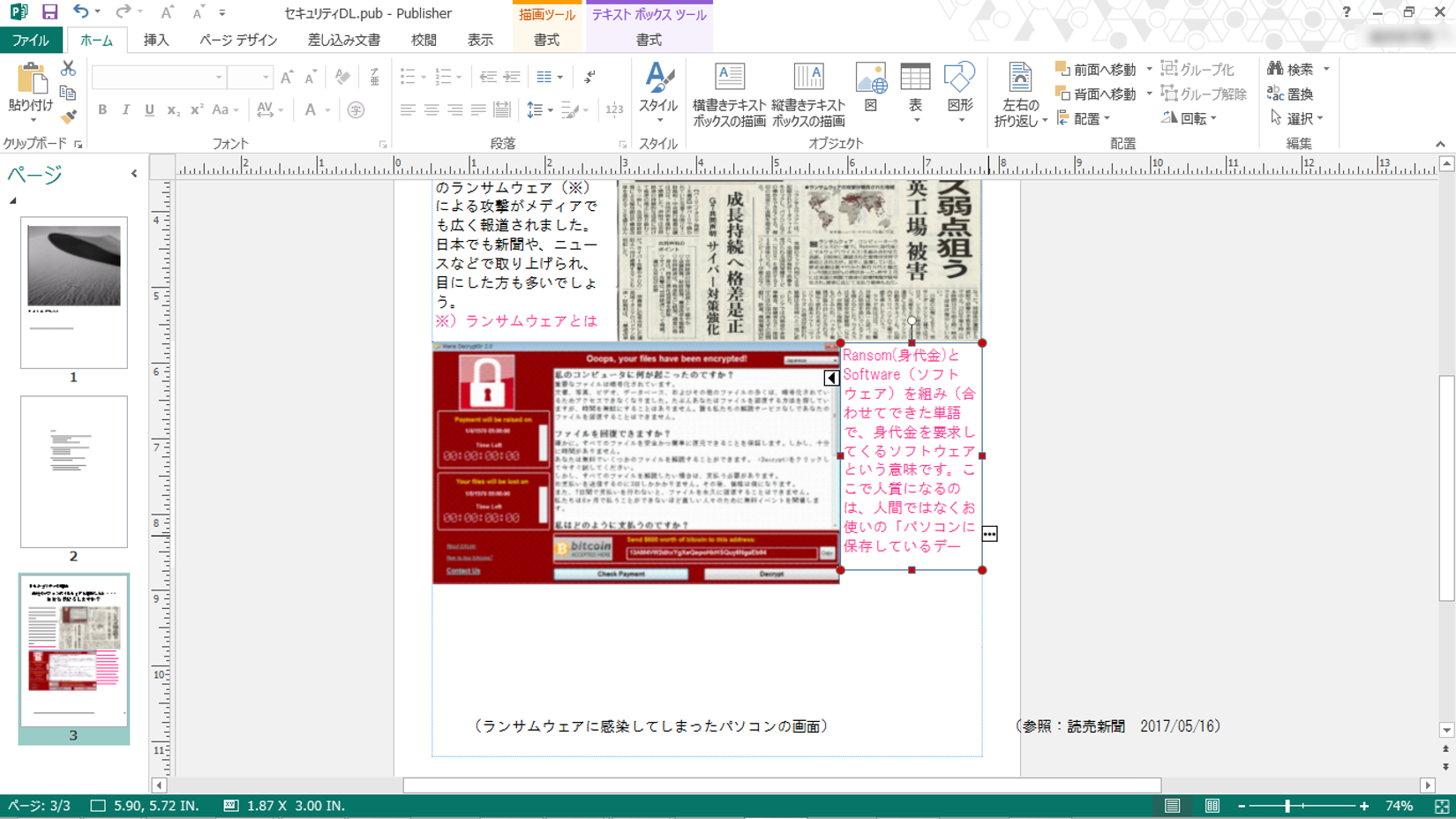Expand the Bring Forward (前面へ移動) dropdown arrow
This screenshot has width=1456, height=819.
[x=1149, y=69]
